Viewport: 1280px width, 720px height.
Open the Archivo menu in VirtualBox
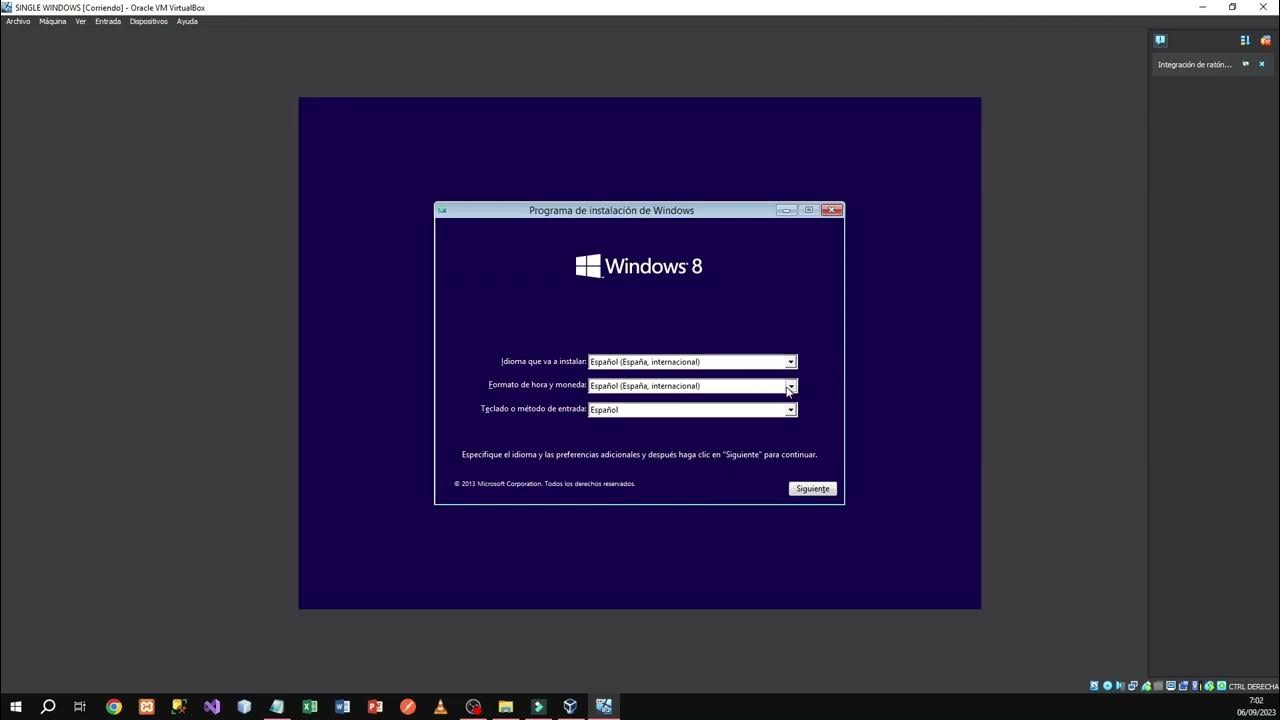tap(18, 21)
